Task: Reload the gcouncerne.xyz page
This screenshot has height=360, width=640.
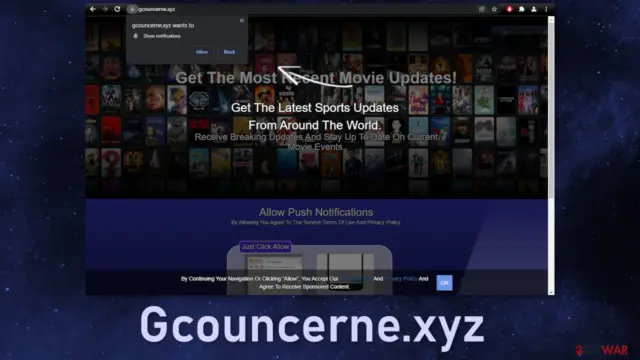Action: pyautogui.click(x=117, y=9)
